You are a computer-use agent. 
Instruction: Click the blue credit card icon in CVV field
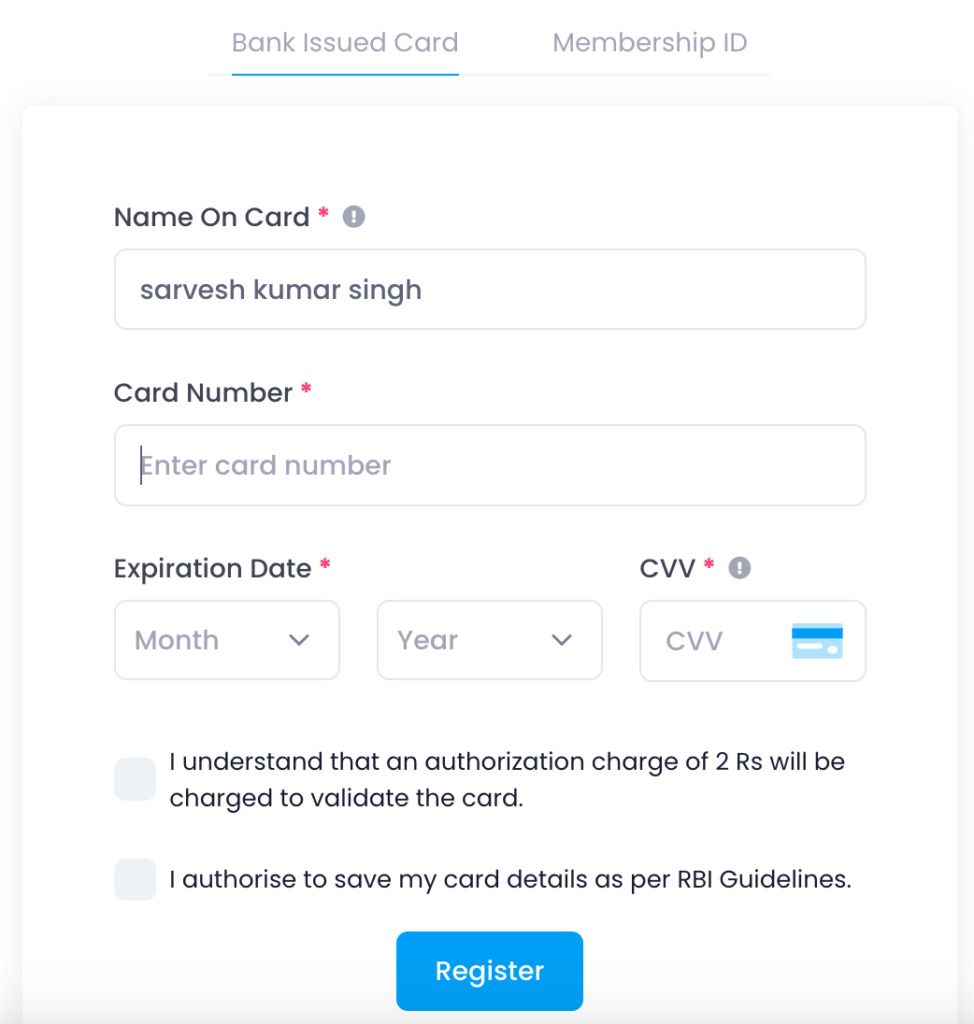[816, 641]
